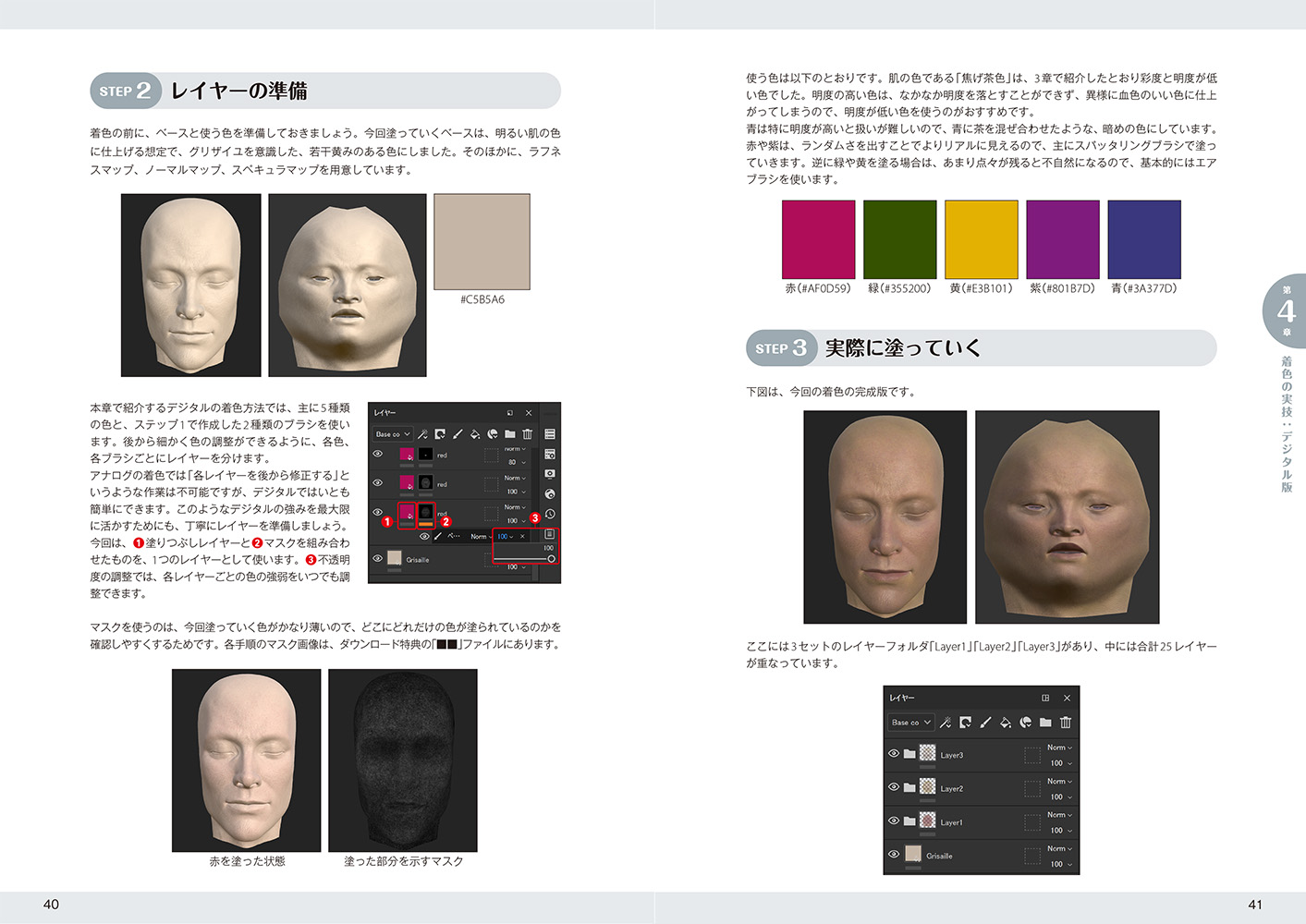Open the texture set list side icon
The width and height of the screenshot is (1306, 924).
tap(550, 434)
